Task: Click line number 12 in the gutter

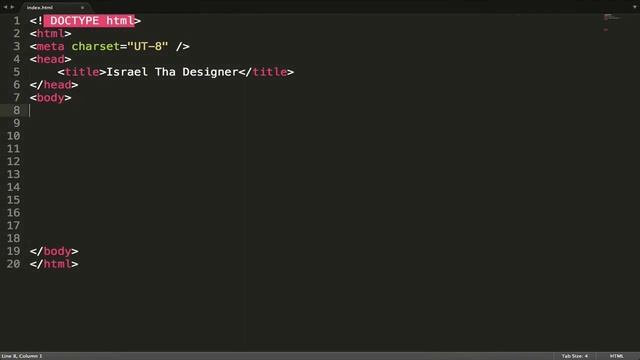Action: (13, 162)
